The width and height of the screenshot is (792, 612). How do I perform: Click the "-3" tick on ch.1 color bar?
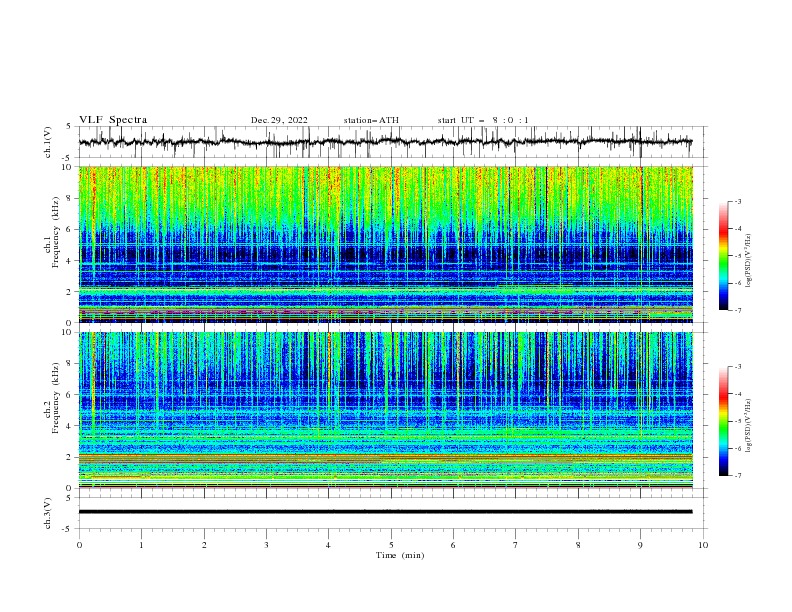[737, 201]
